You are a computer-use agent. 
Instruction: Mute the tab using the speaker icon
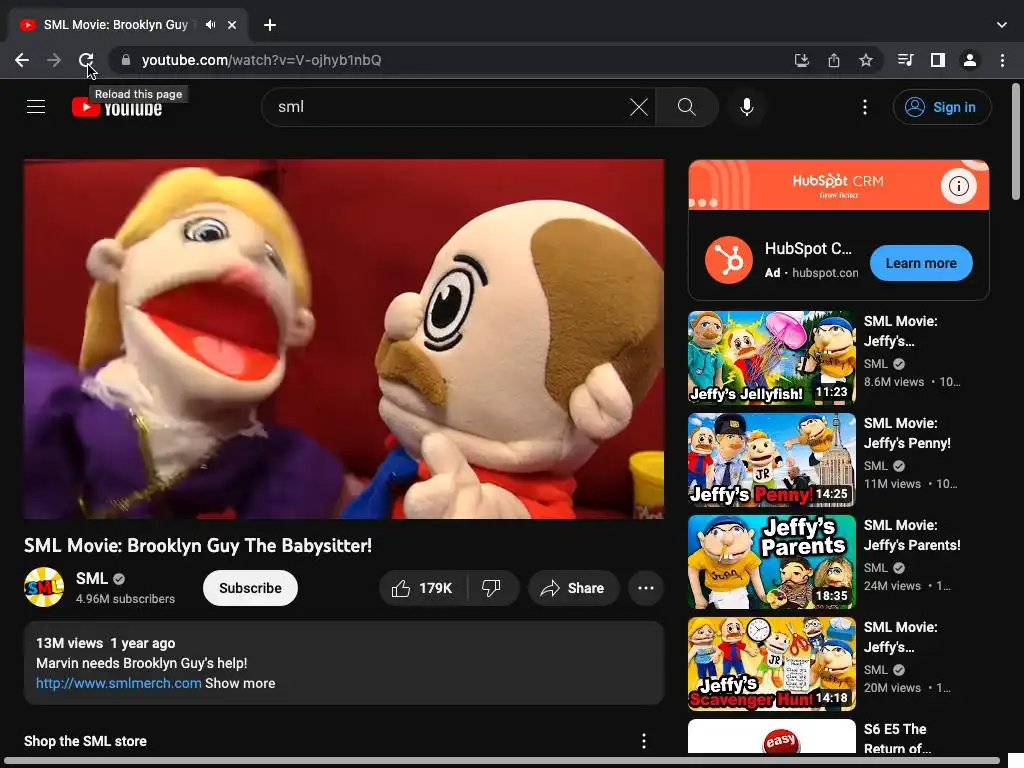[x=210, y=25]
